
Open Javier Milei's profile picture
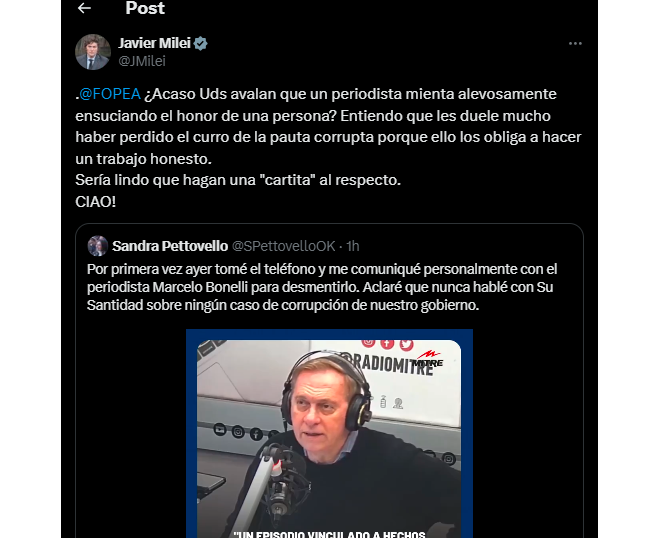(x=93, y=52)
